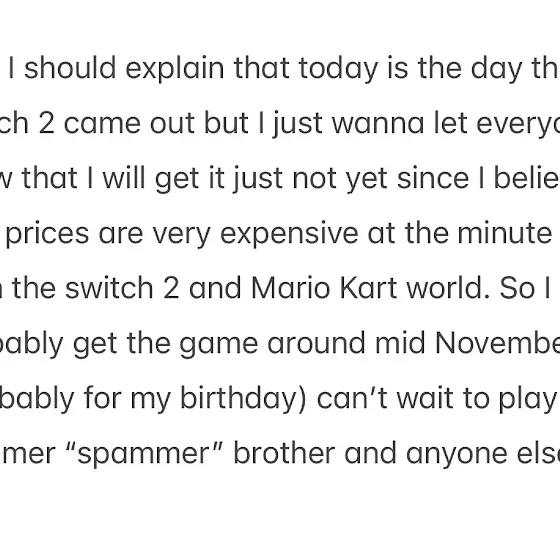Image resolution: width=560 pixels, height=560 pixels.
Task: Place cursor on the word "brother"
Action: tap(284, 453)
